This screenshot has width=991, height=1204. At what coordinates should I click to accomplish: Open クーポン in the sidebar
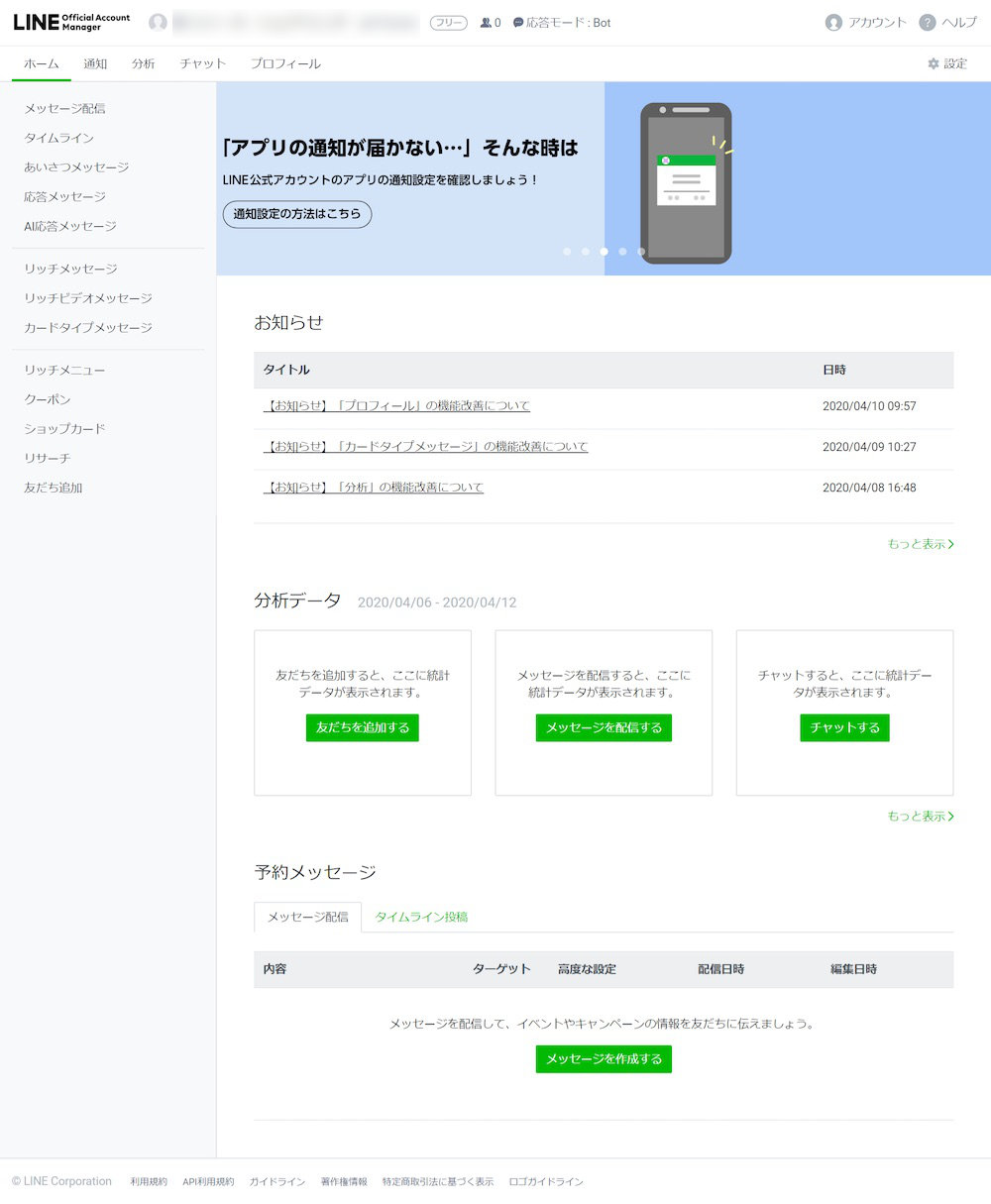(x=48, y=399)
